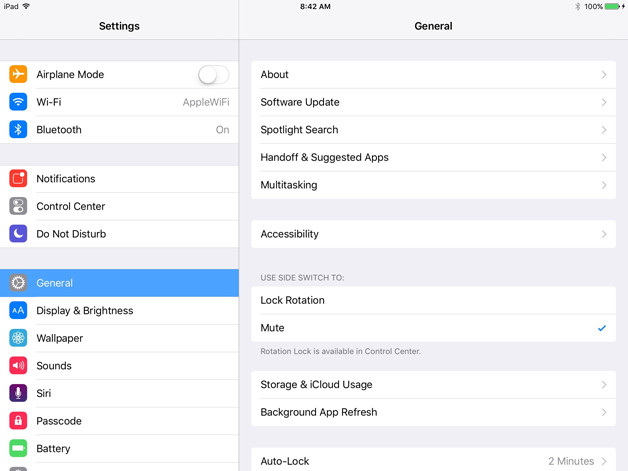The width and height of the screenshot is (628, 471).
Task: Tap the Control Center icon
Action: tap(18, 206)
